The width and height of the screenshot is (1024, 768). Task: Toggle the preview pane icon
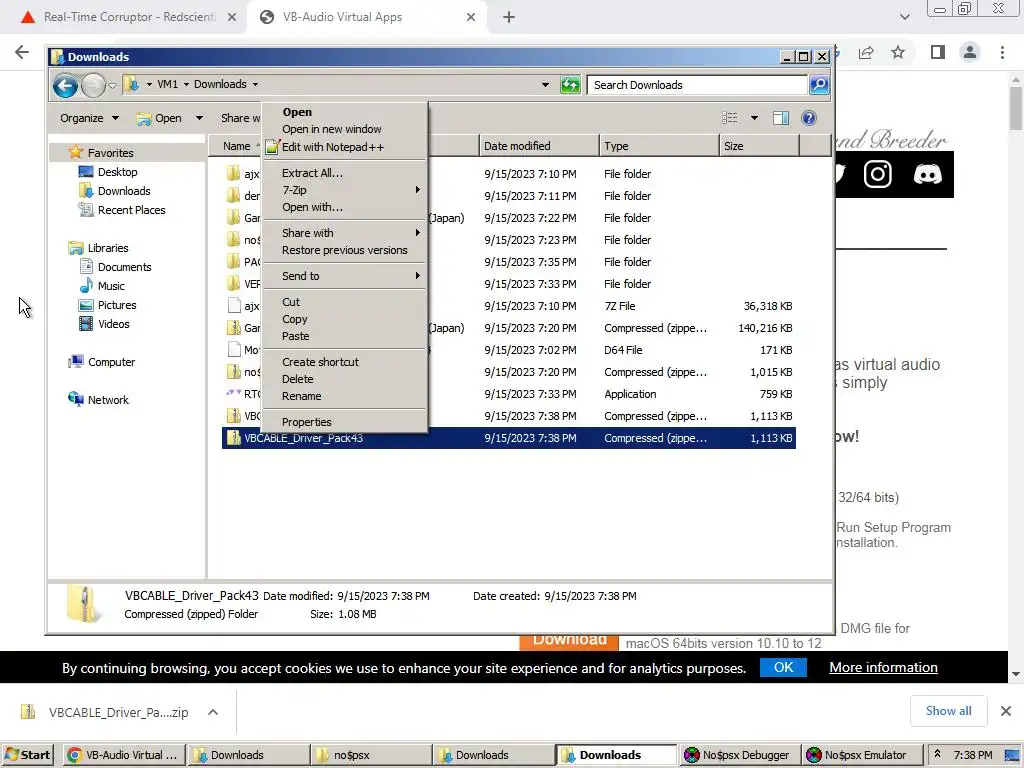point(781,118)
